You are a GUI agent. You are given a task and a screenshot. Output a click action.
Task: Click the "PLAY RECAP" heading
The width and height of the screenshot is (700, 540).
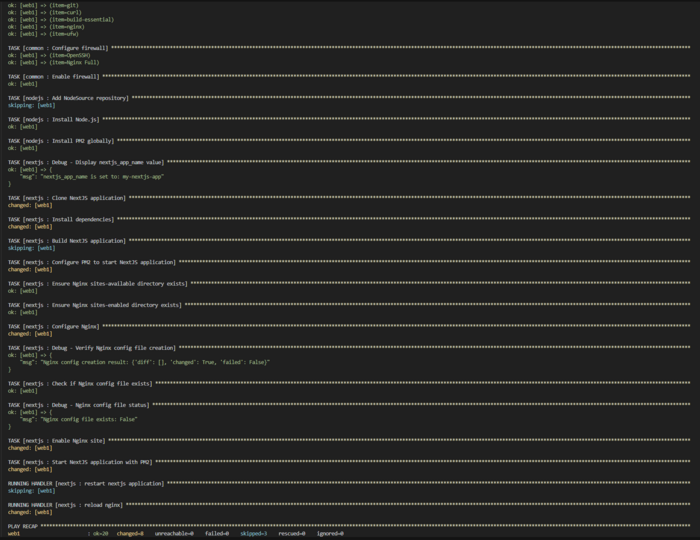point(23,527)
